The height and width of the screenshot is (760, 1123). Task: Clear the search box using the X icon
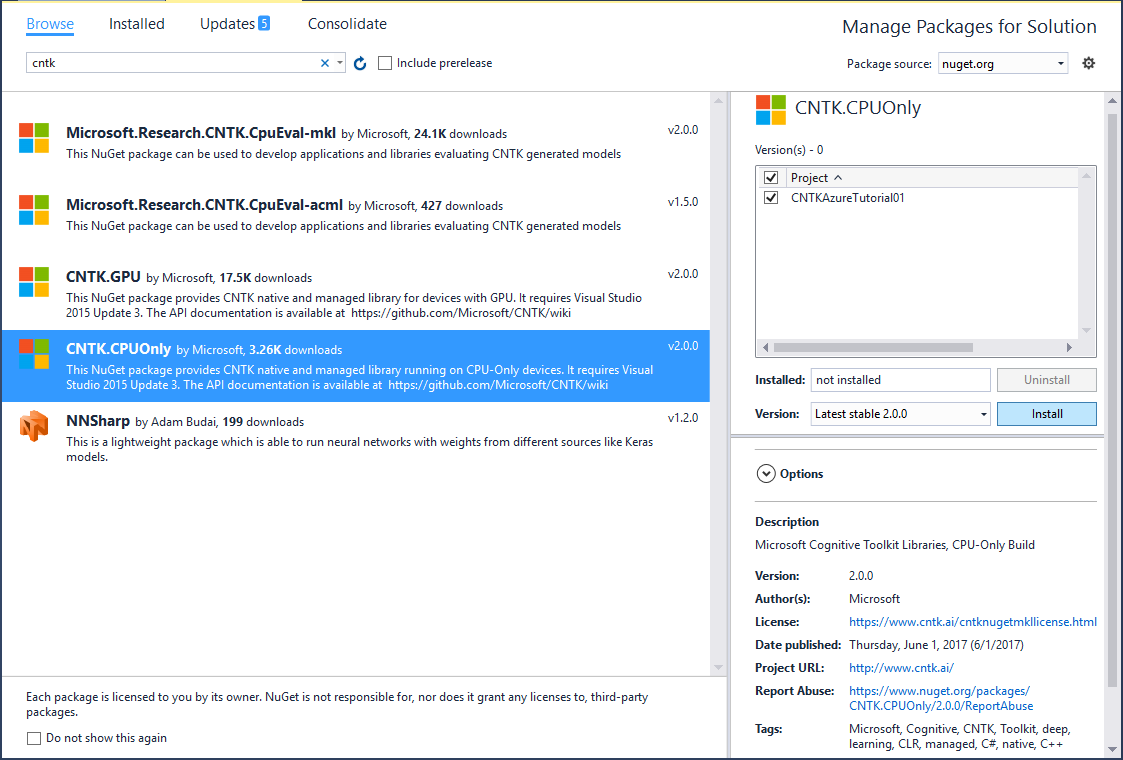pyautogui.click(x=324, y=62)
